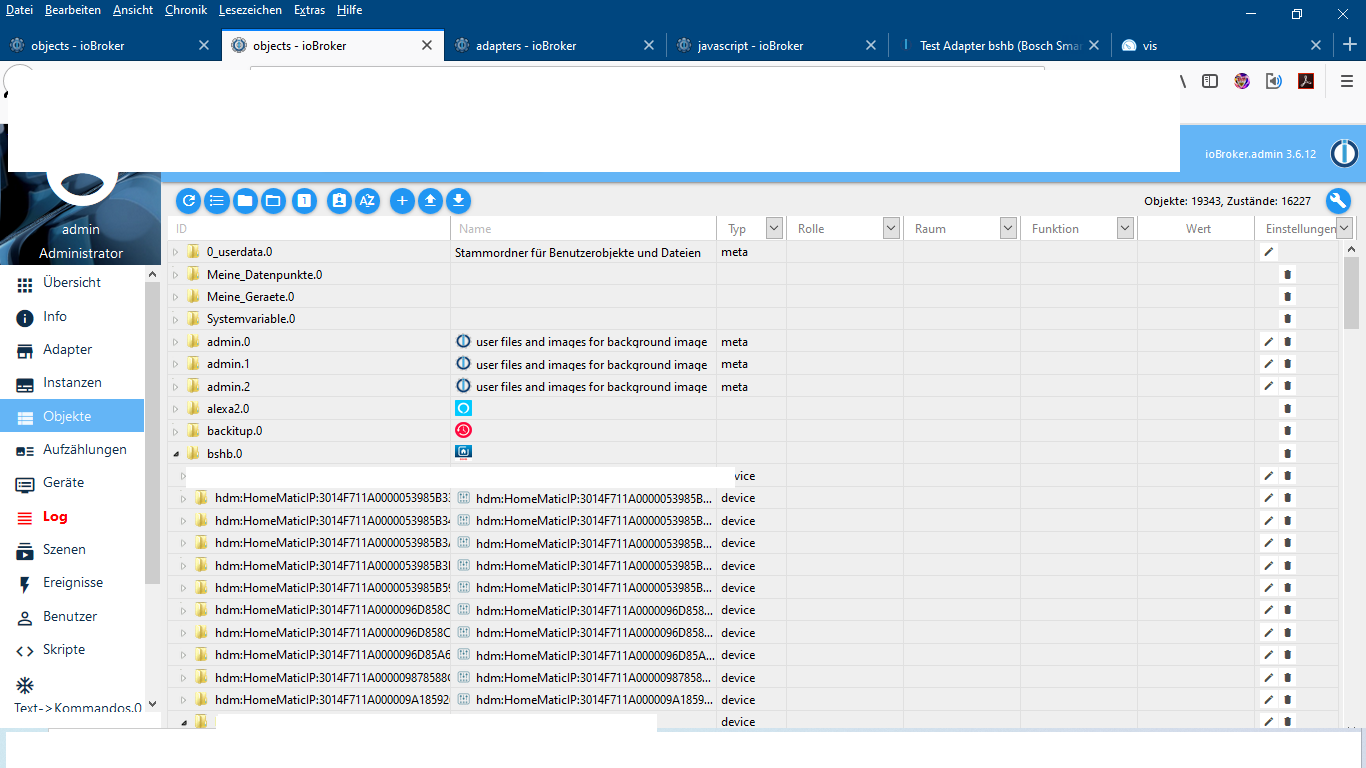Open the Übersicht sidebar page
The image size is (1366, 768).
tap(72, 283)
